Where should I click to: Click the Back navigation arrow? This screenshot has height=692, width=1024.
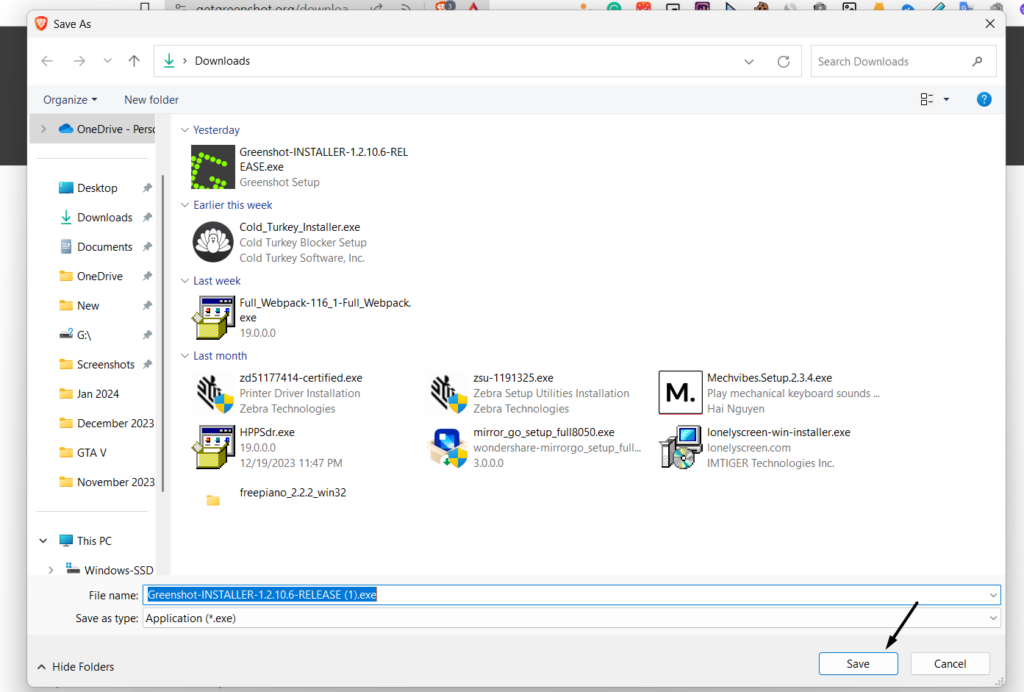(x=47, y=61)
